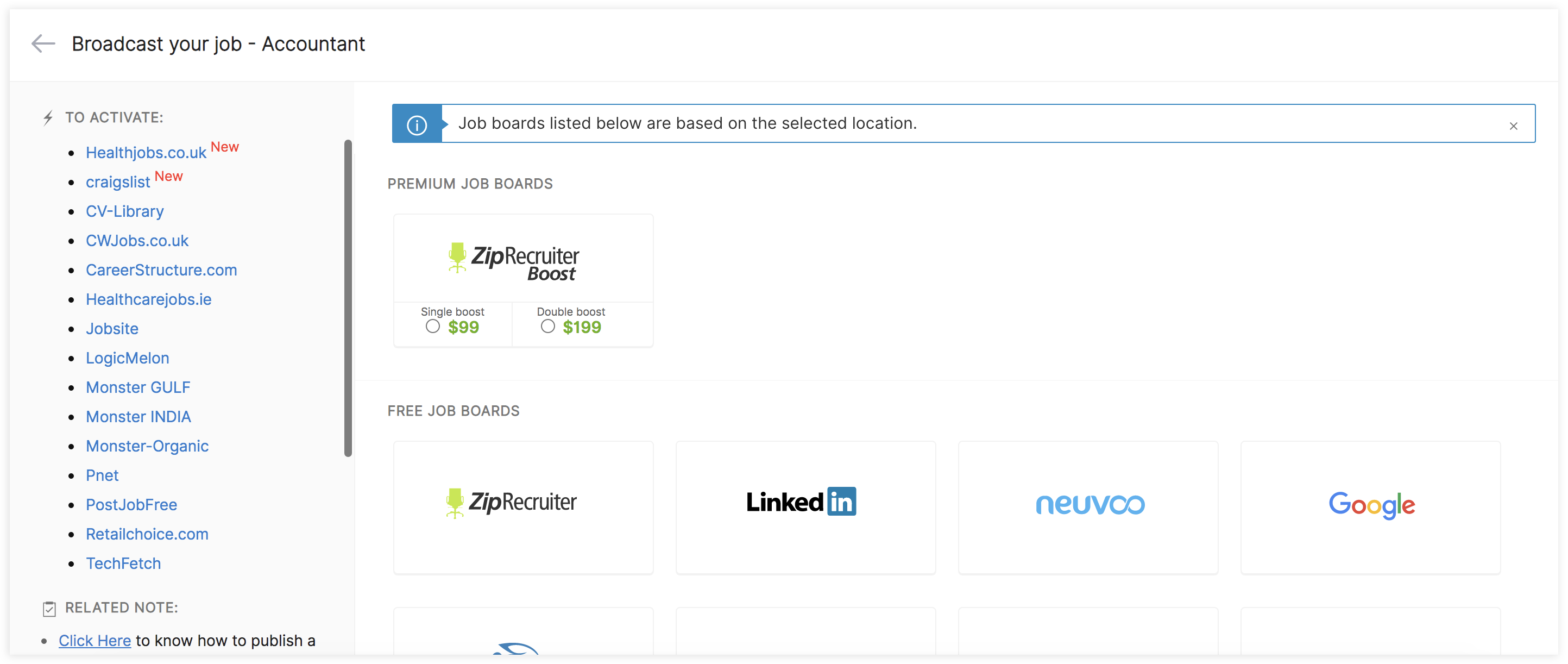Screen dimensions: 1568x664
Task: Click the sidebar vertical scrollbar
Action: click(x=348, y=297)
